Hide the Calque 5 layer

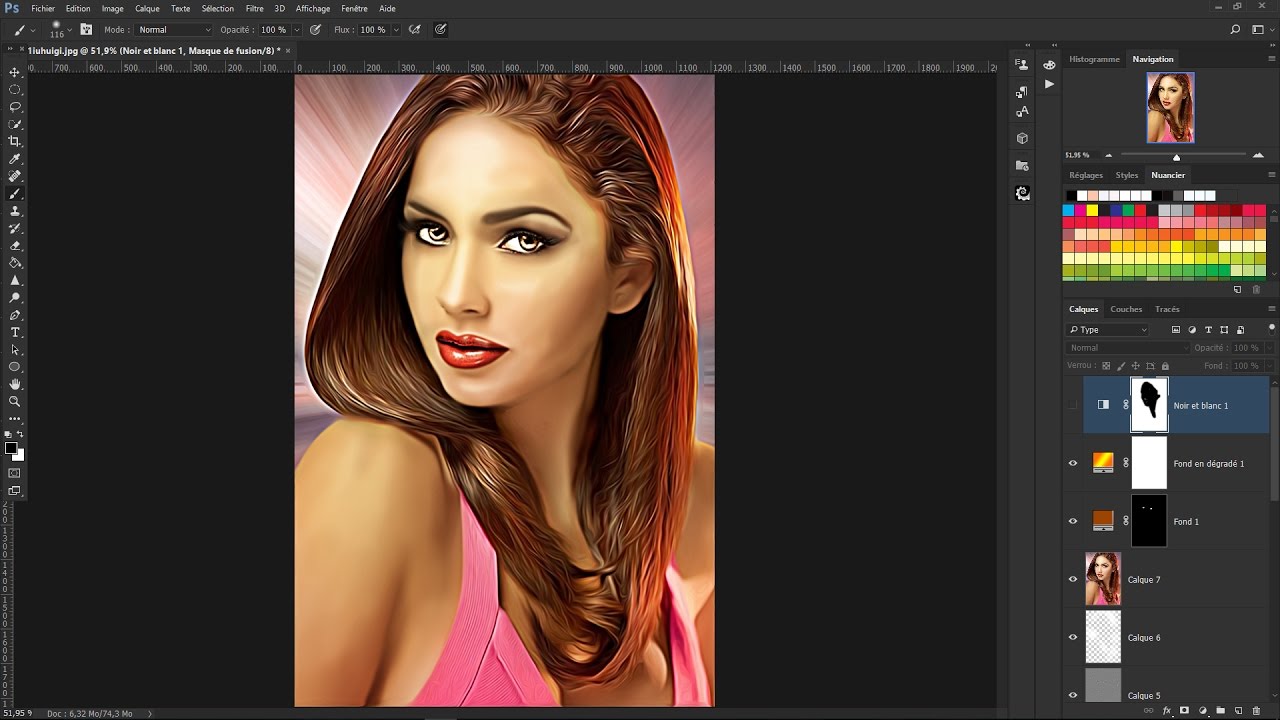(x=1073, y=695)
